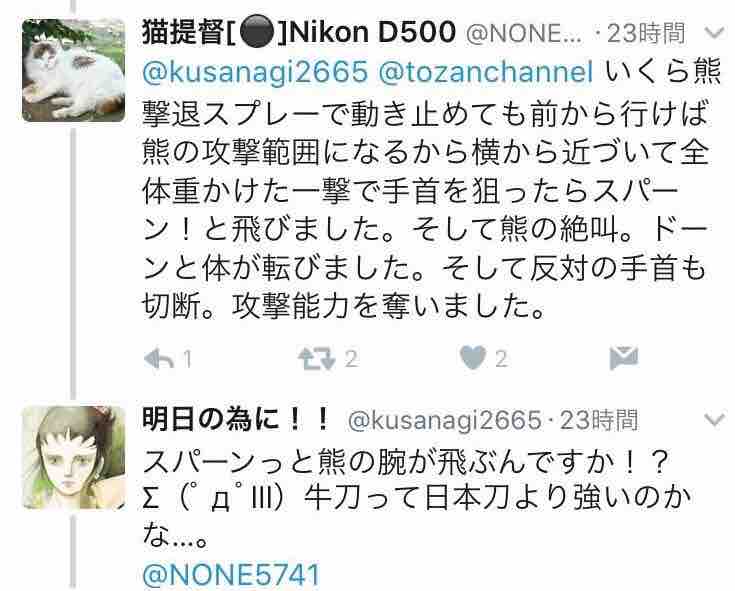This screenshot has width=735, height=591.
Task: Send tweet via direct message envelope icon
Action: point(623,359)
